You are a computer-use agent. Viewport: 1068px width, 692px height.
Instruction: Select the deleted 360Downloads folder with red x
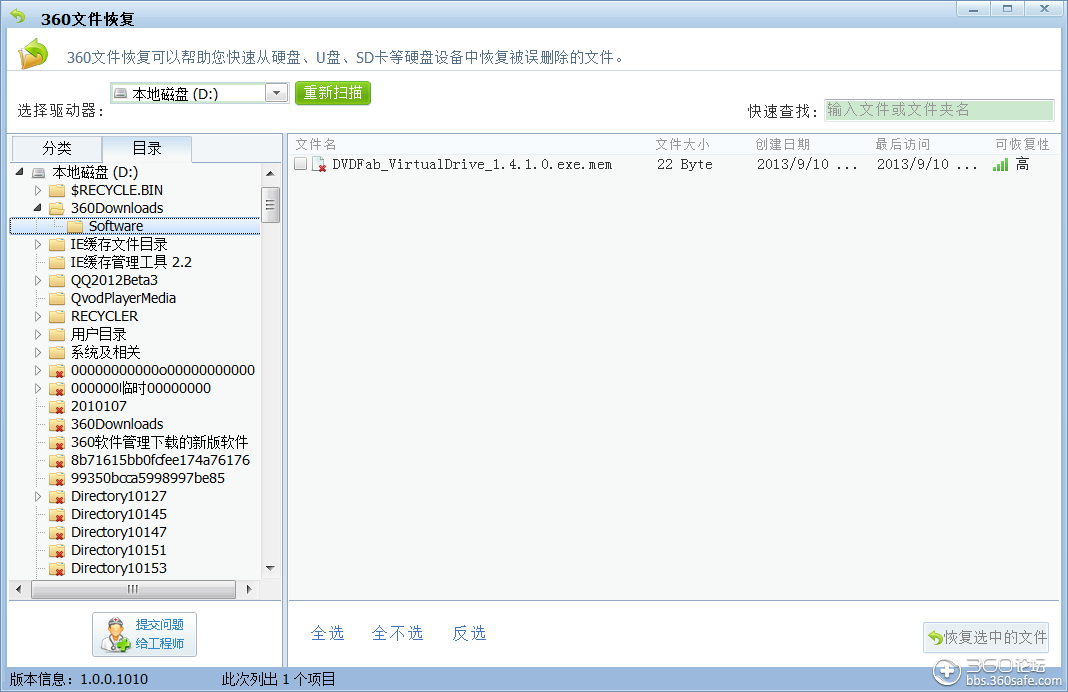tap(117, 424)
